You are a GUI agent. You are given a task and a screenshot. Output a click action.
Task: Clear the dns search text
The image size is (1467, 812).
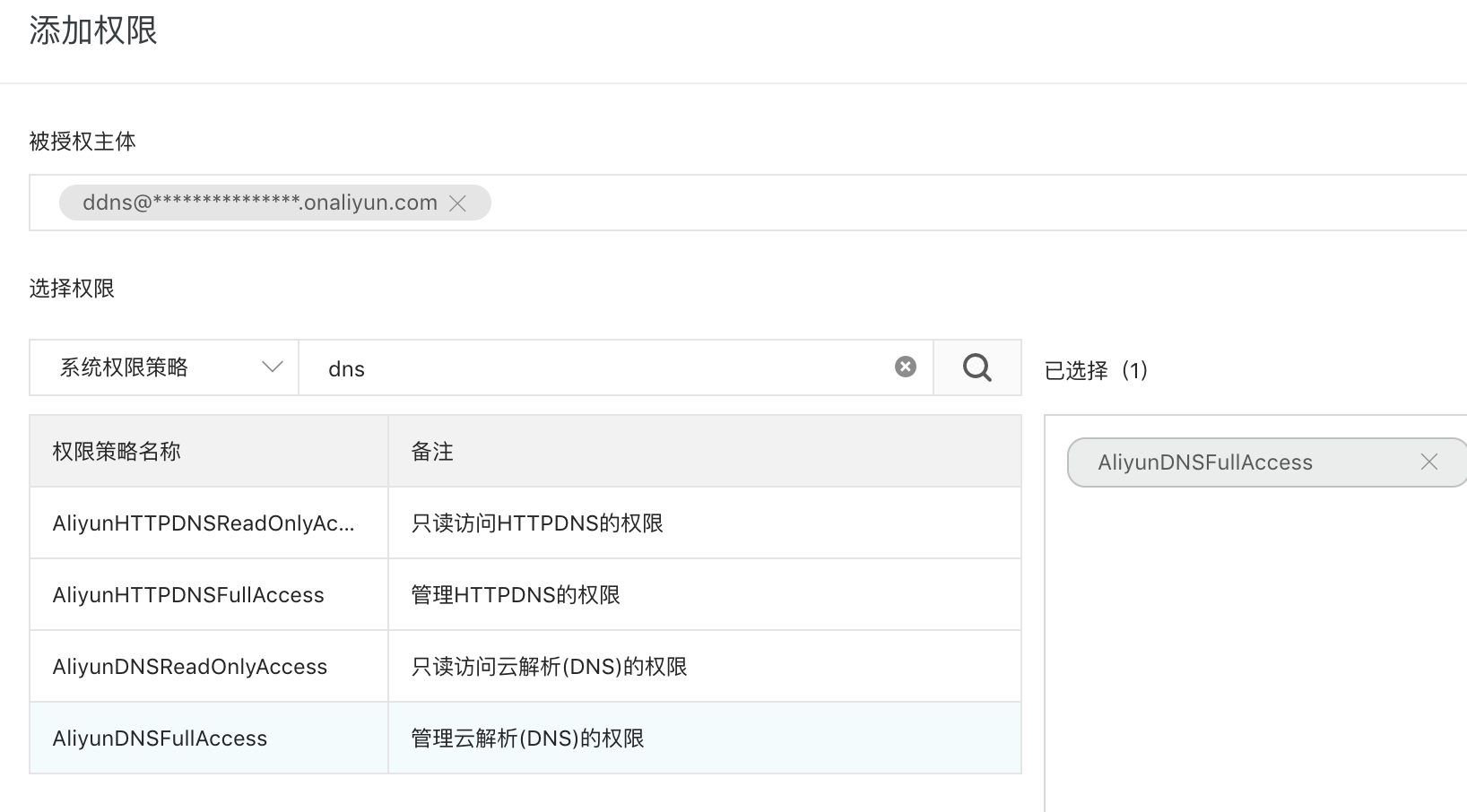pyautogui.click(x=906, y=367)
